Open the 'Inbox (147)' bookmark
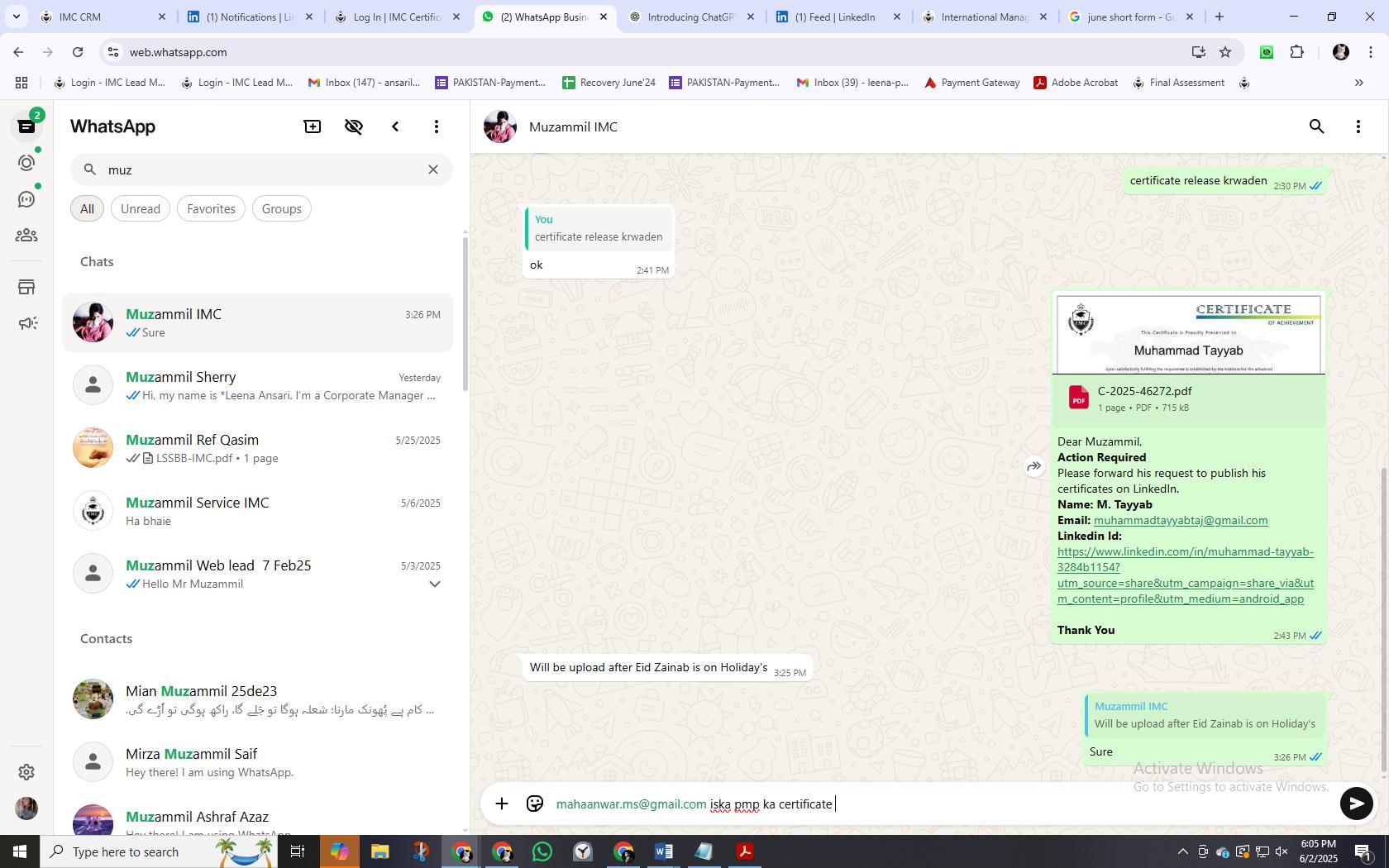 [x=364, y=83]
